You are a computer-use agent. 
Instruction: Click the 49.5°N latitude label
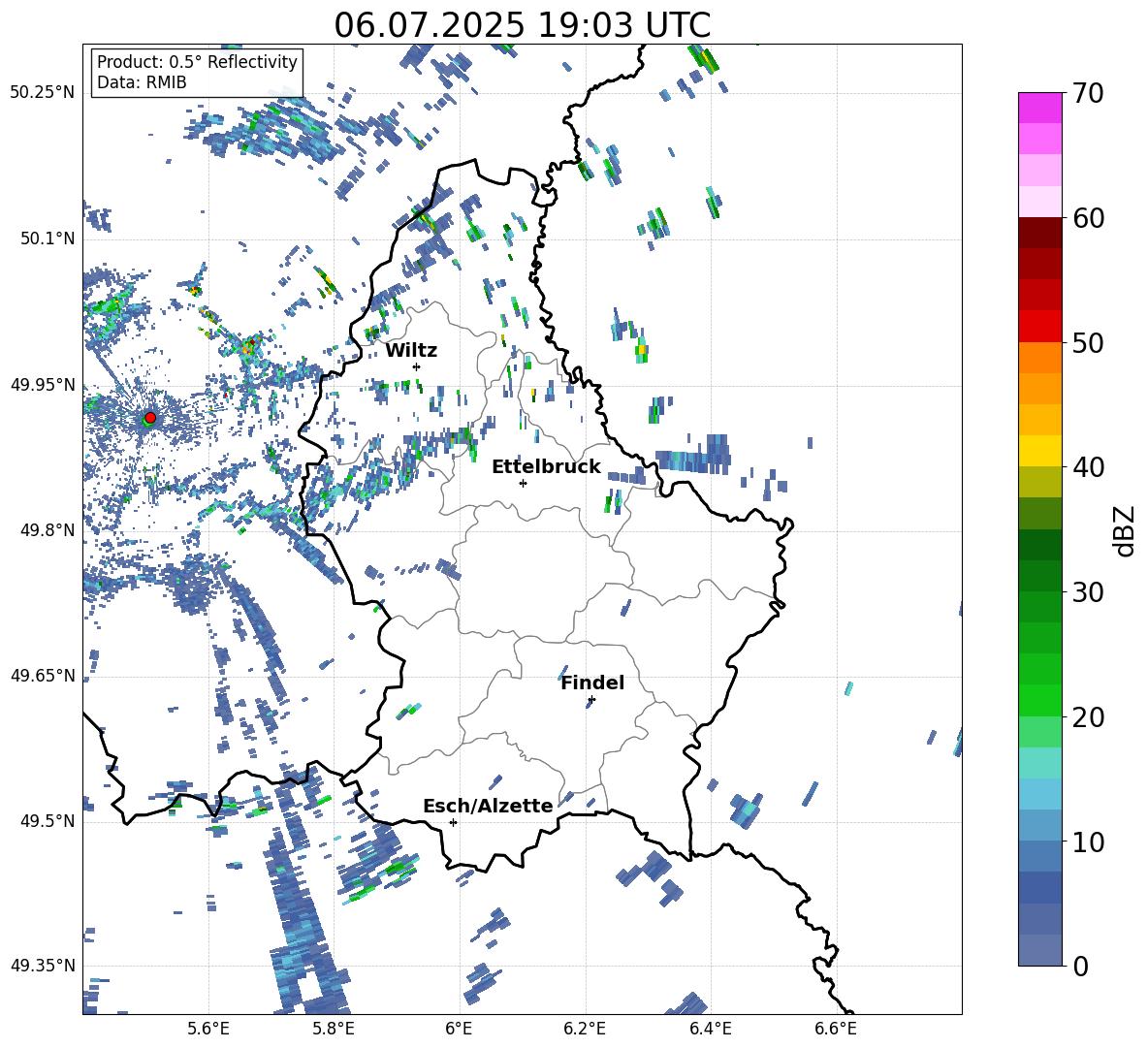point(48,820)
